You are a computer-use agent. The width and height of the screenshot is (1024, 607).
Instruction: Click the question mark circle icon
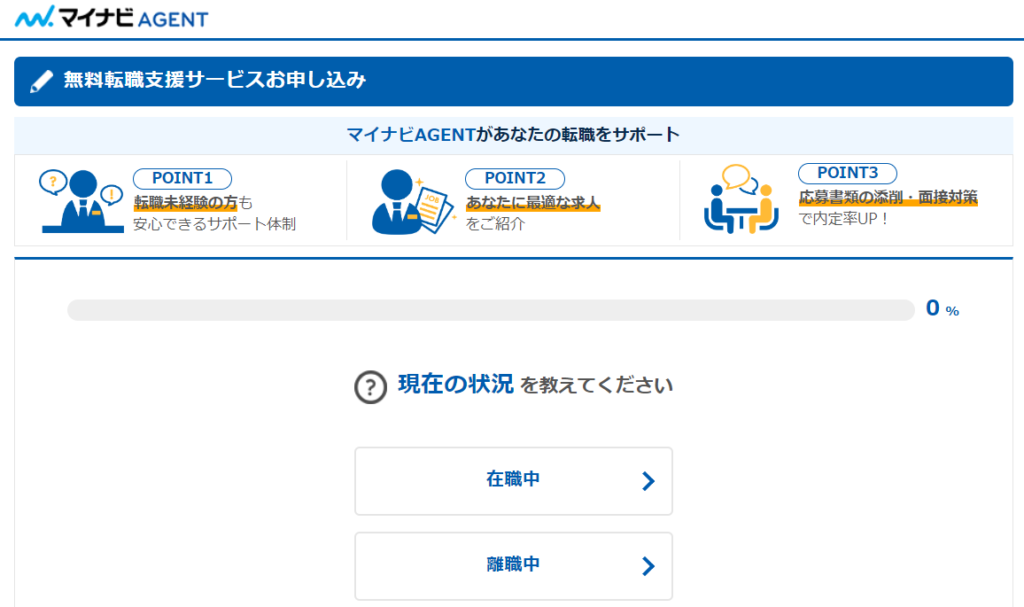370,387
